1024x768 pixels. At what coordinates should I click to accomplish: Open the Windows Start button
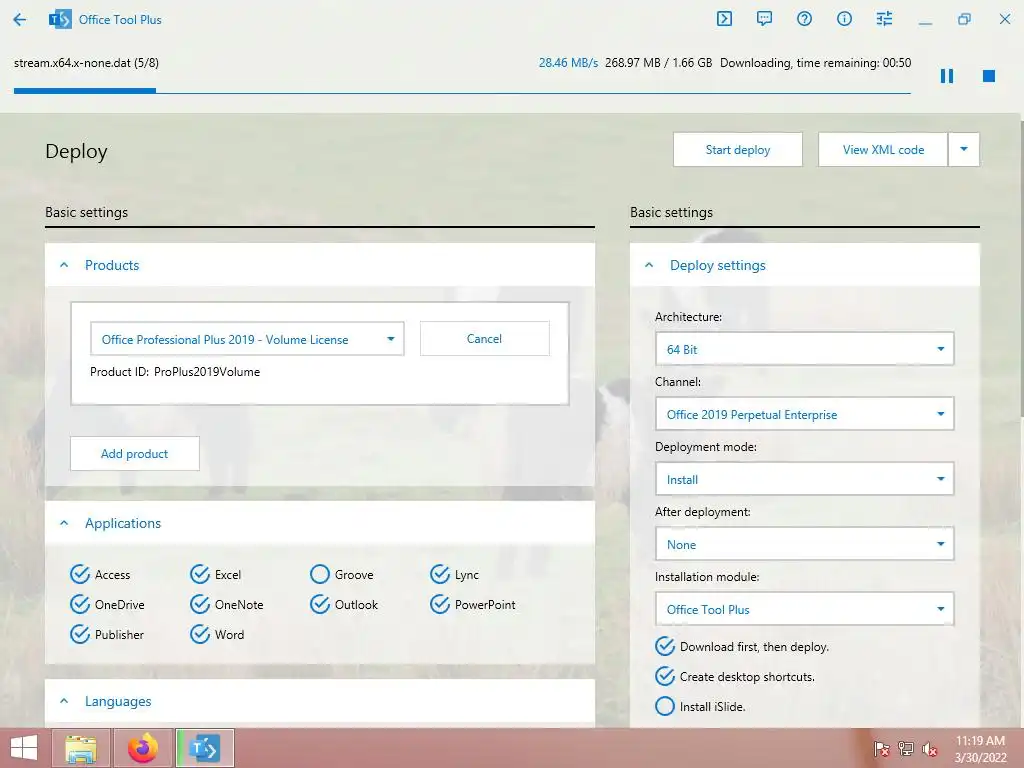[x=24, y=748]
